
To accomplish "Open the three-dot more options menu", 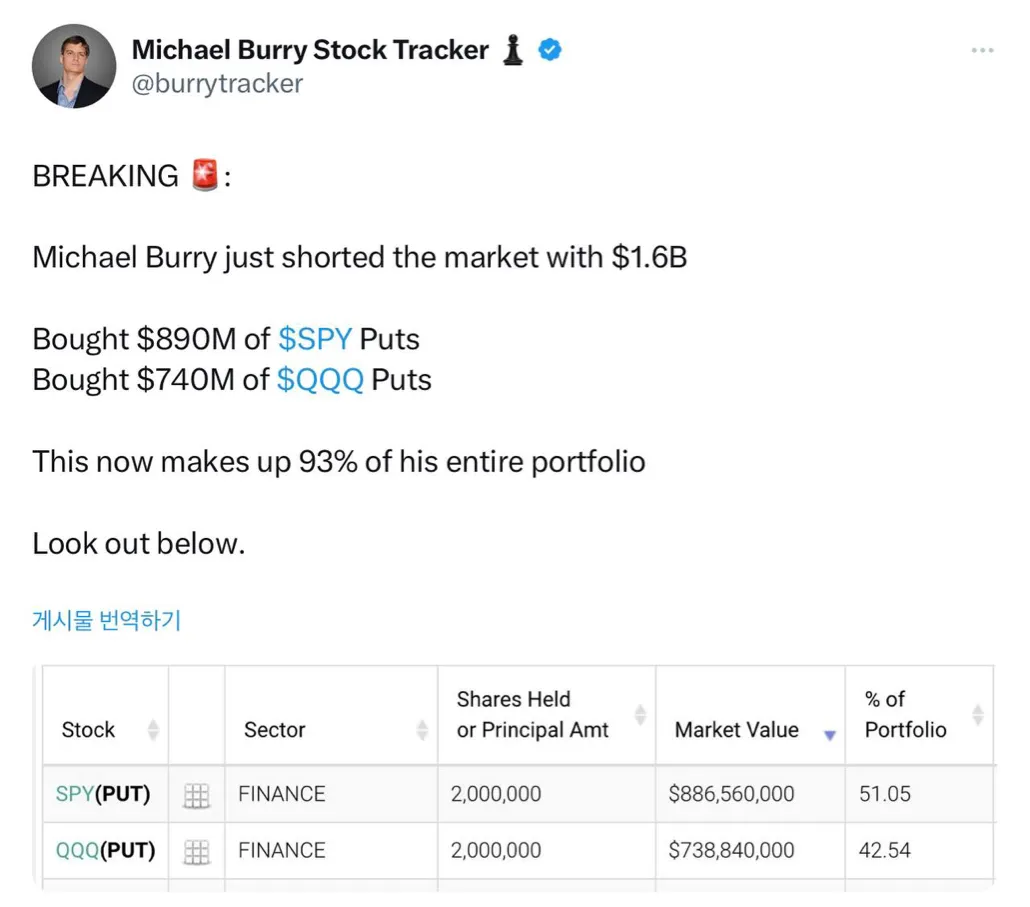I will 982,50.
